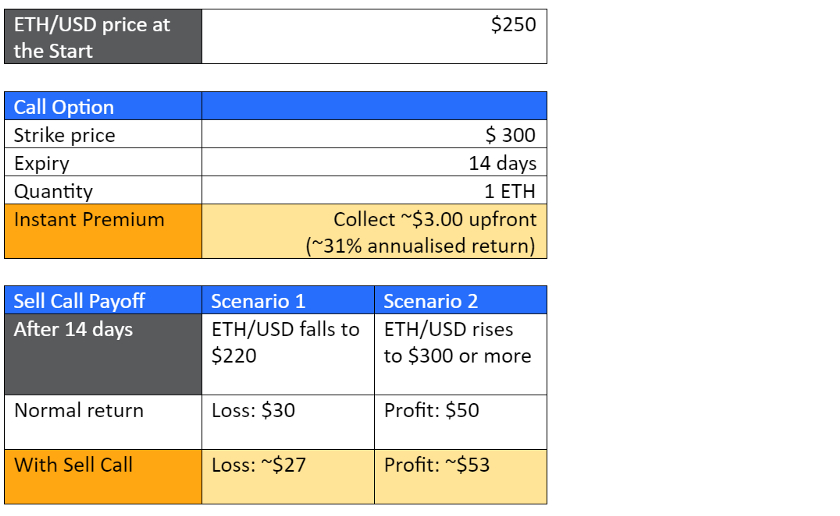
Task: Click the $ 300 strike price value
Action: (x=374, y=135)
